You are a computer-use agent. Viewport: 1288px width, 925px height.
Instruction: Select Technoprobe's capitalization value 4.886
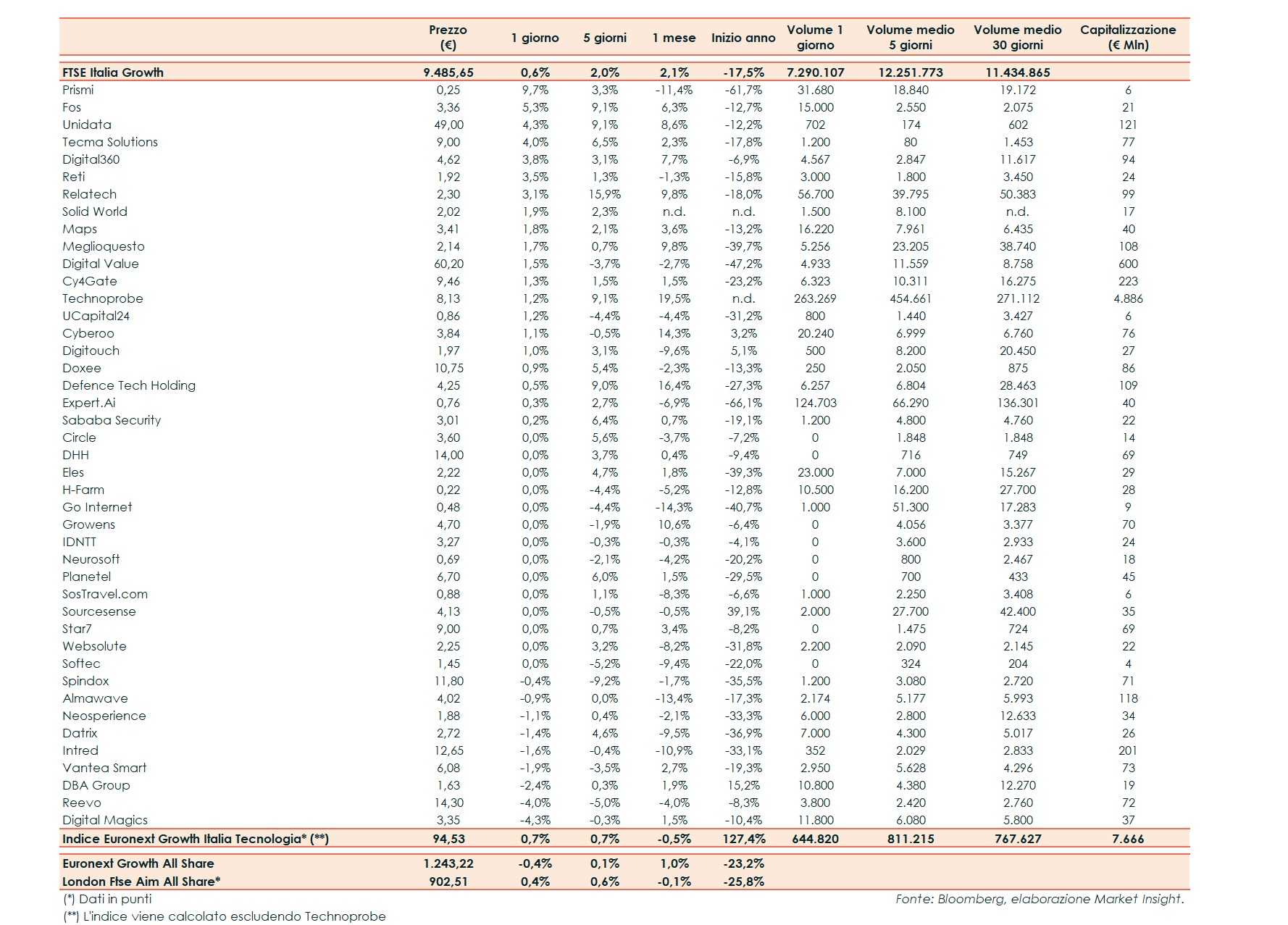click(x=1128, y=298)
